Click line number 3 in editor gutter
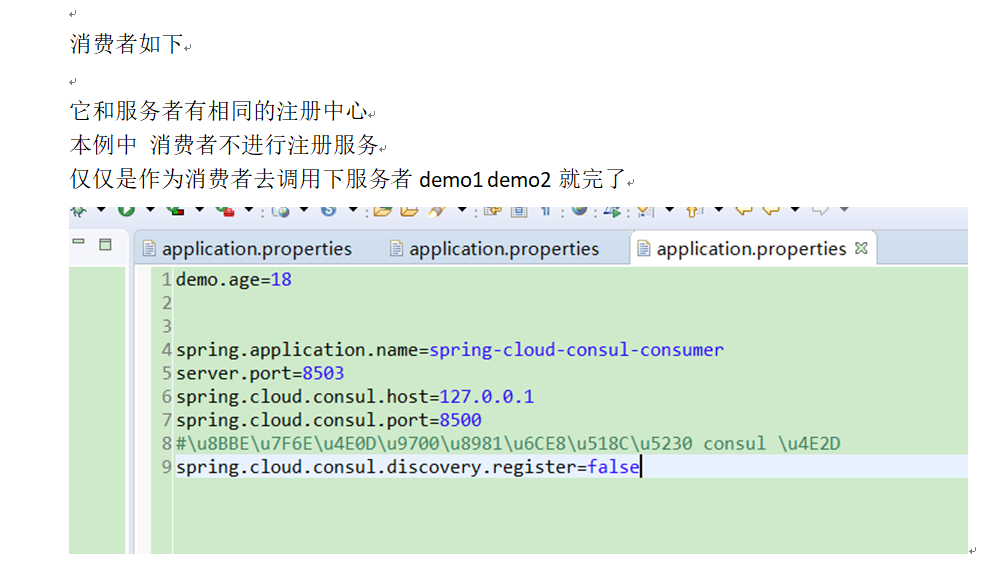The width and height of the screenshot is (1000, 574). click(x=166, y=327)
